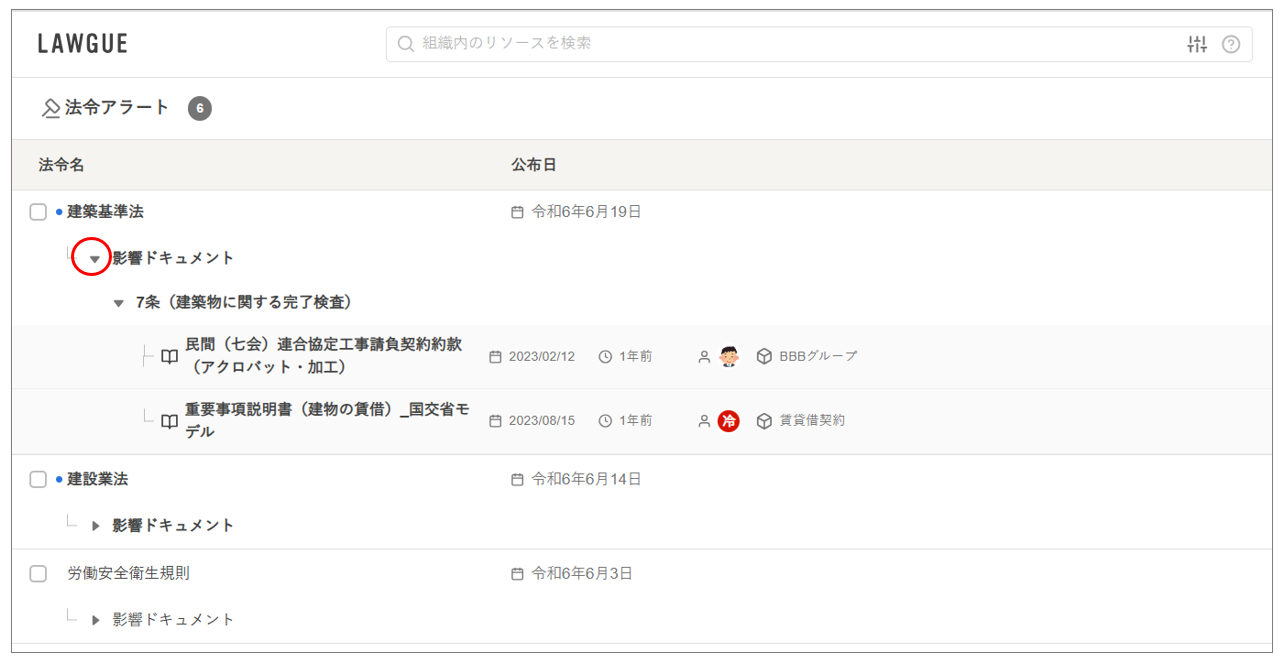Open search filter settings sliders icon
This screenshot has height=661, width=1284.
point(1197,44)
